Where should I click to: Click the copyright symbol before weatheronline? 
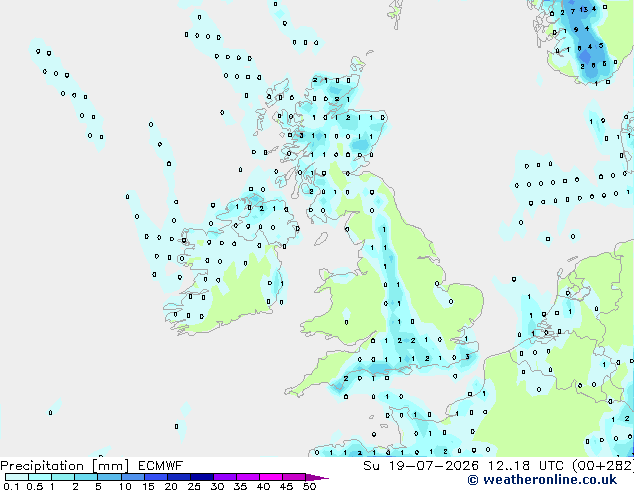(x=473, y=480)
